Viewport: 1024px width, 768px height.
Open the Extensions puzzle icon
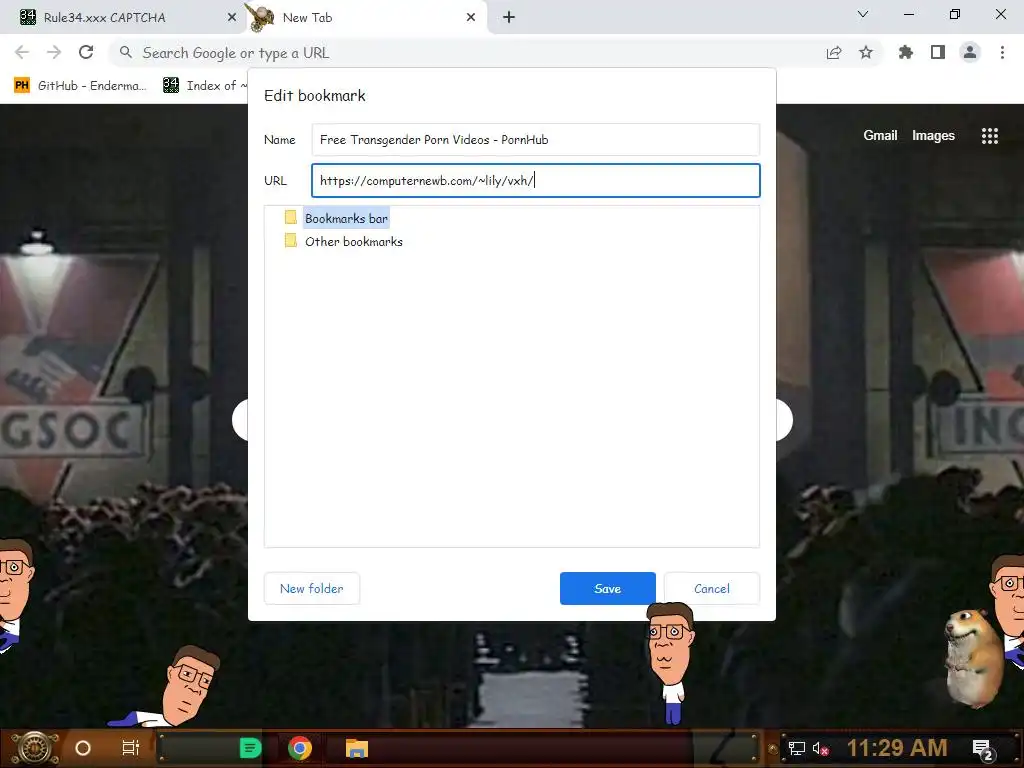click(906, 52)
